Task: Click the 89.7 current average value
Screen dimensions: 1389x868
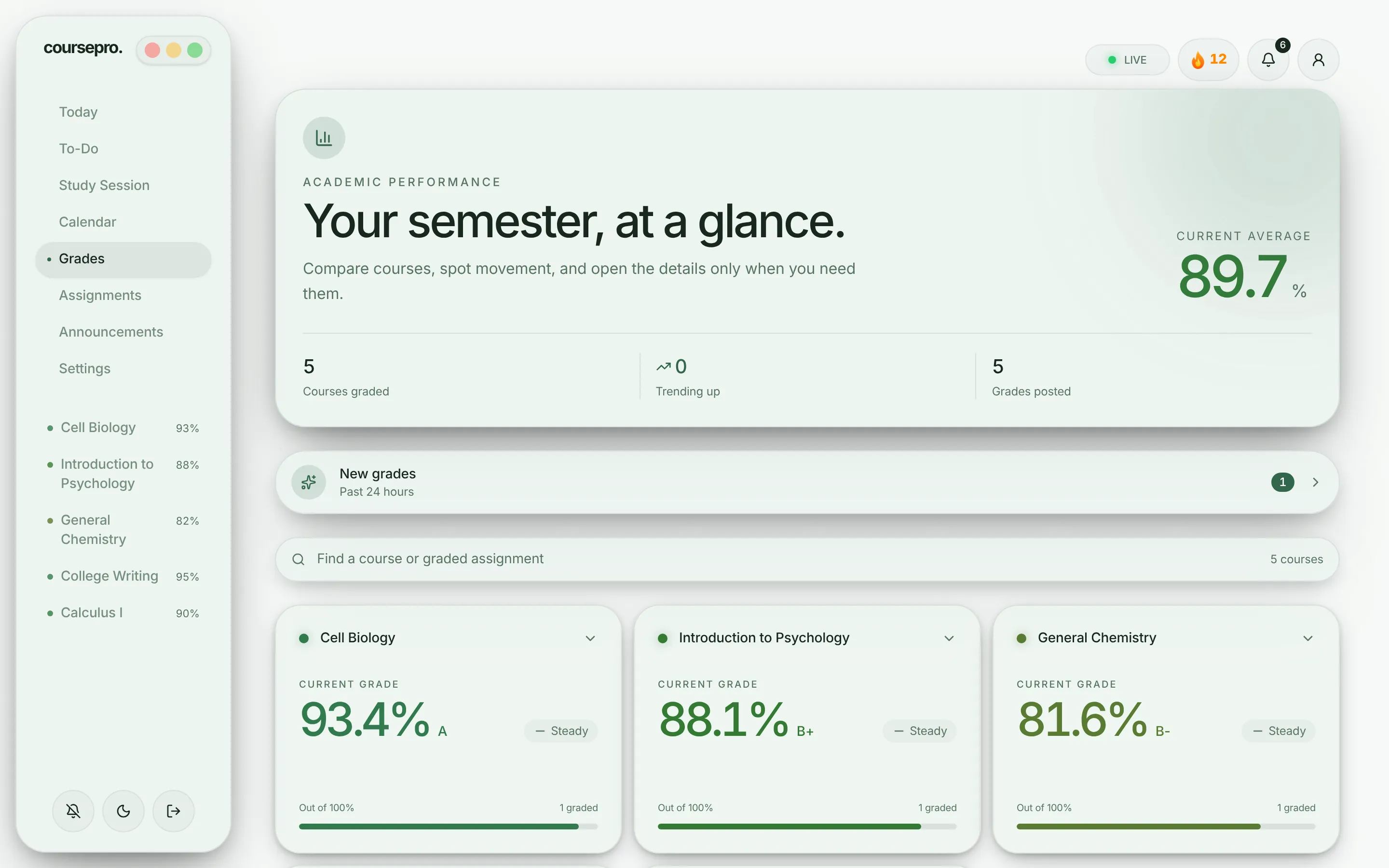Action: point(1233,277)
